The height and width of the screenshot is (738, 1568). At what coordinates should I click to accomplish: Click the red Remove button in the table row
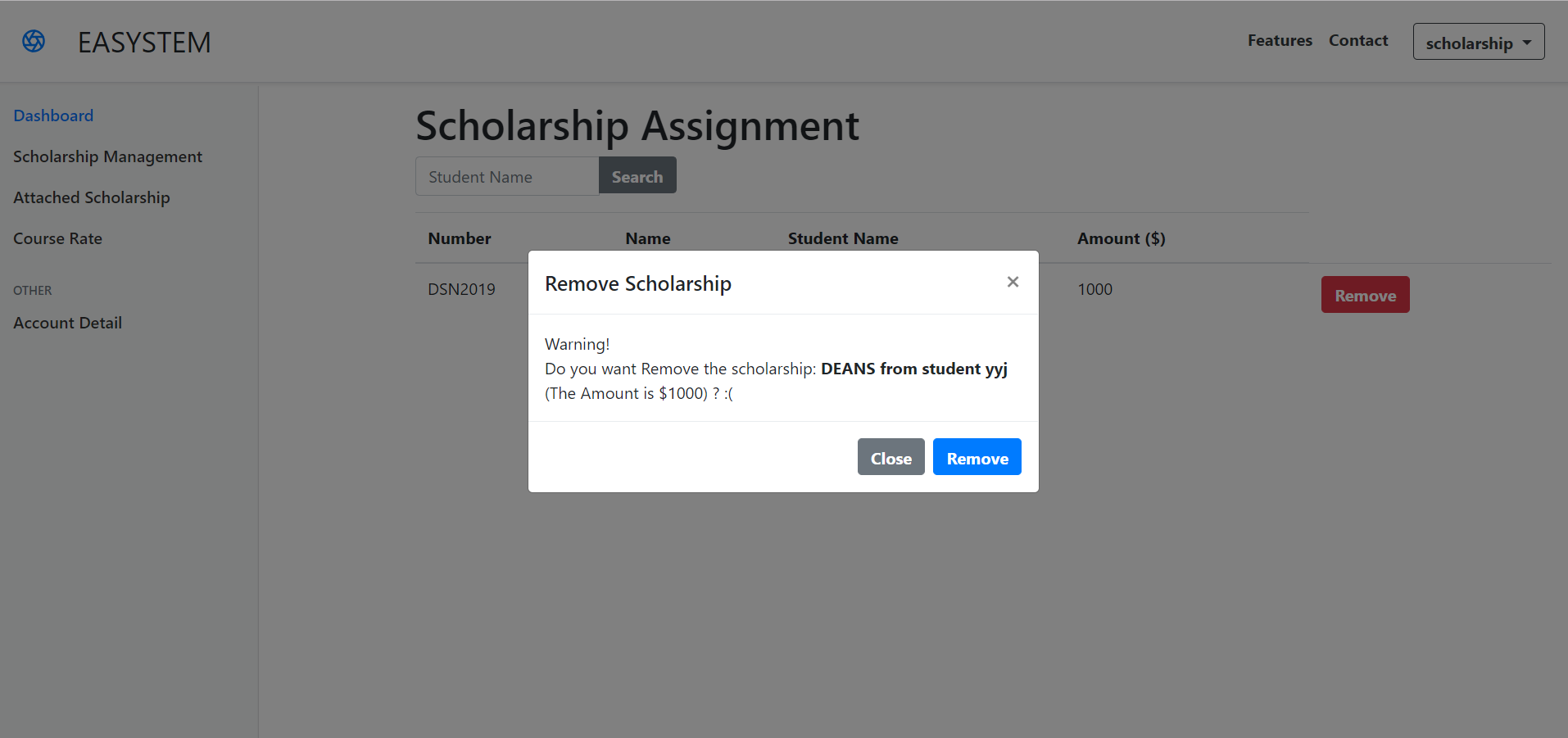tap(1365, 295)
